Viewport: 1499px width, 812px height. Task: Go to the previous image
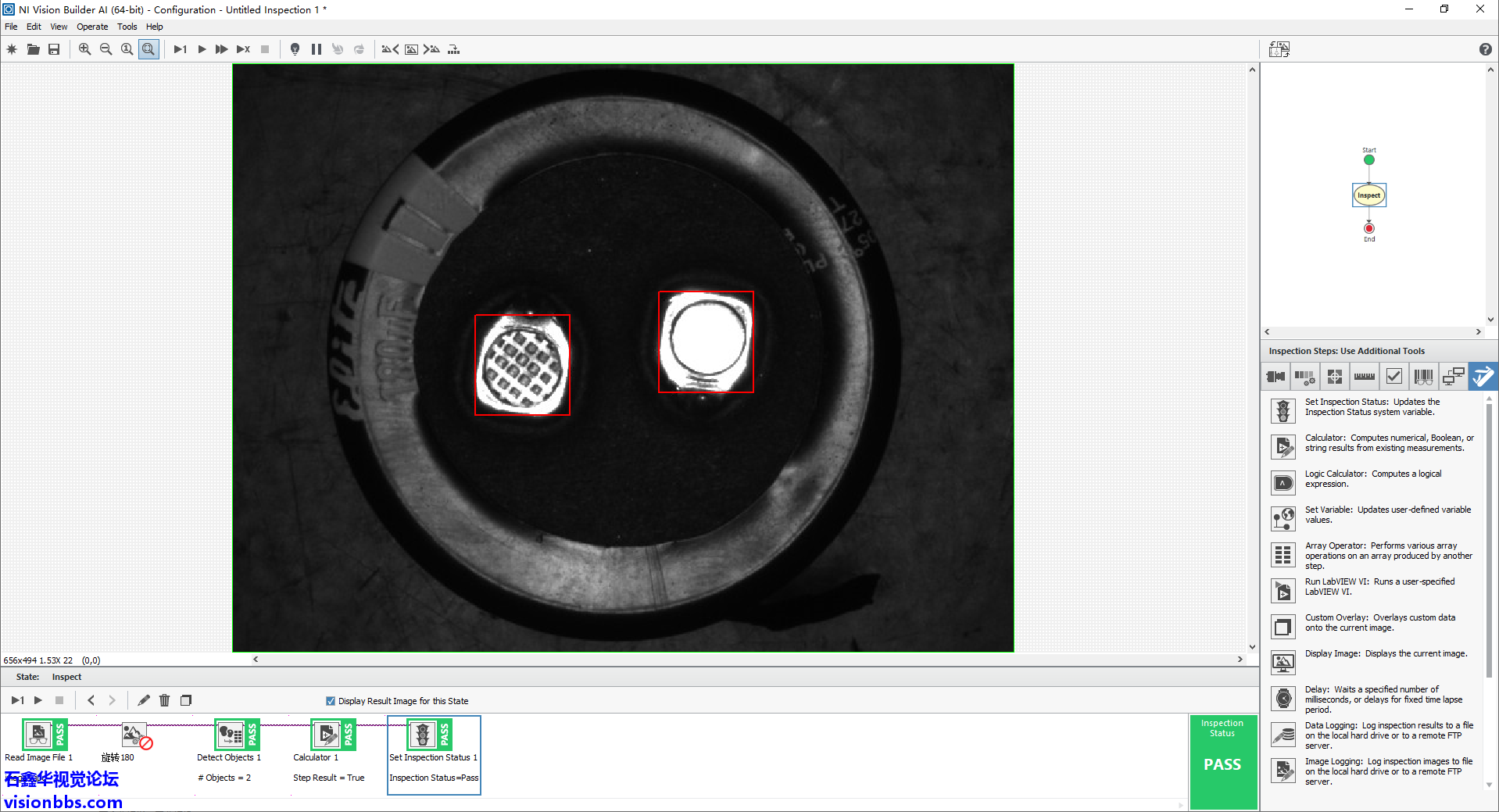[x=390, y=49]
